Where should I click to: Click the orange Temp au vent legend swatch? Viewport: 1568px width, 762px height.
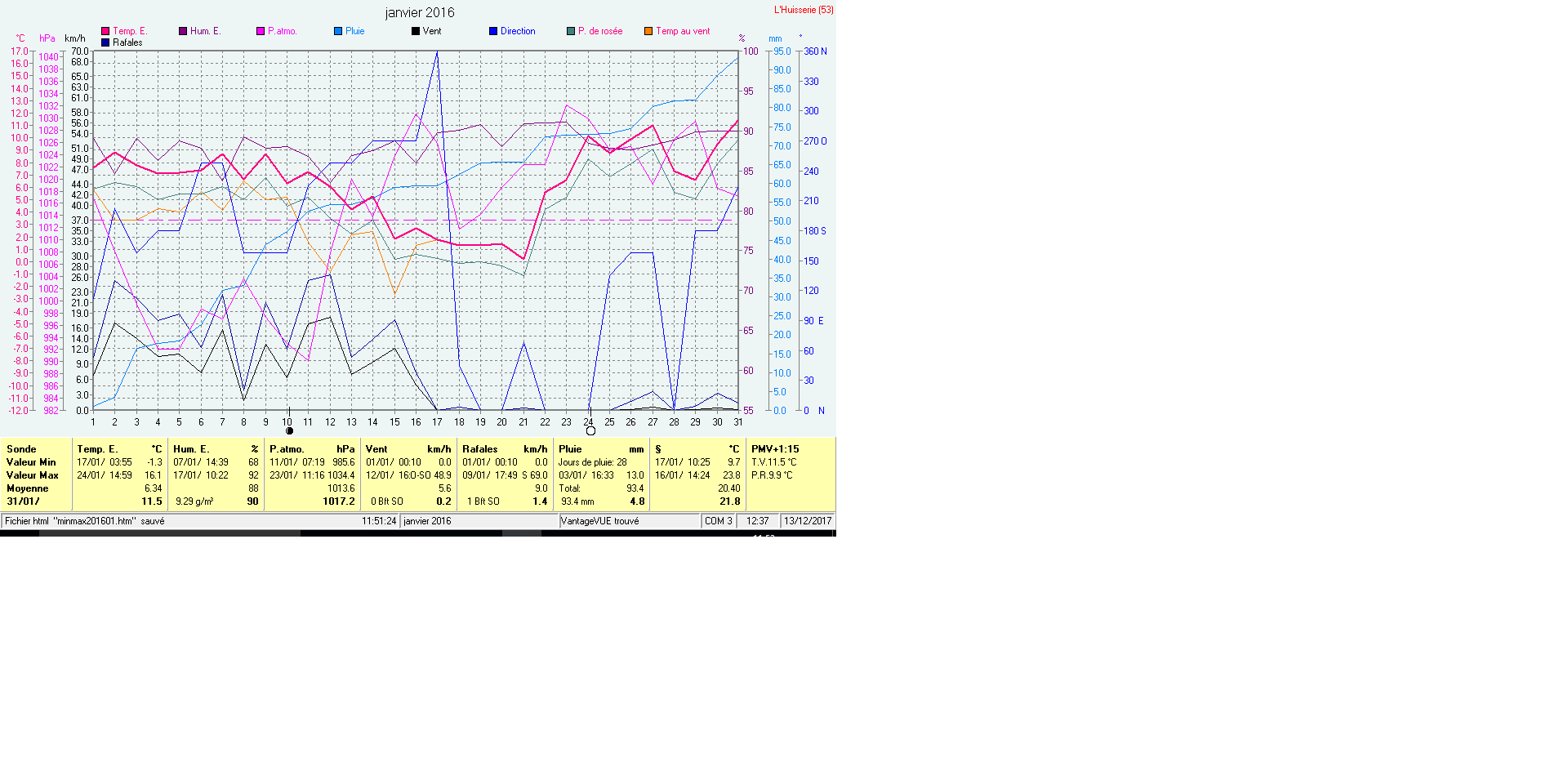pos(648,31)
